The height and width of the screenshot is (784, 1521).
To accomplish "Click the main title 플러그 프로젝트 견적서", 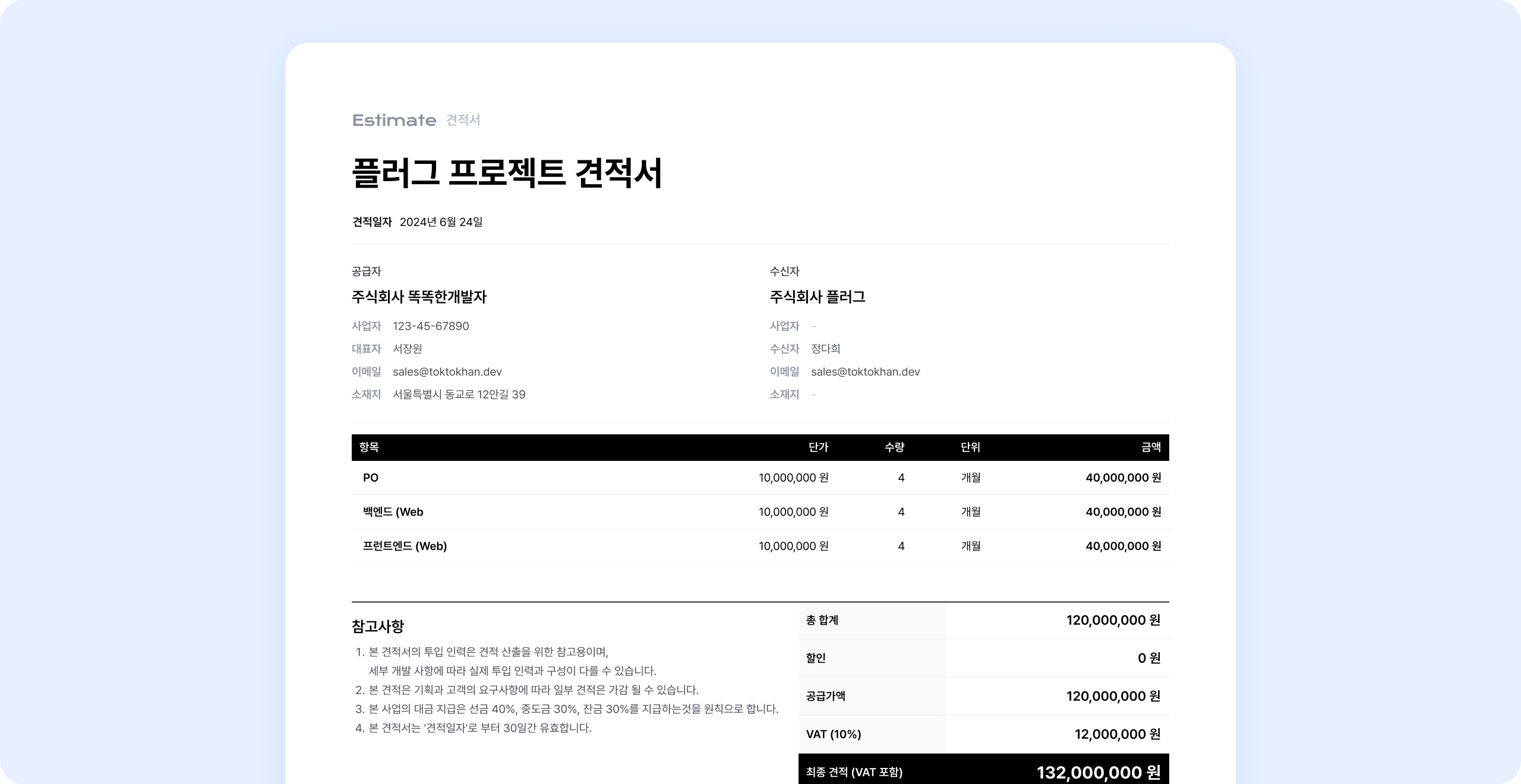I will 507,173.
